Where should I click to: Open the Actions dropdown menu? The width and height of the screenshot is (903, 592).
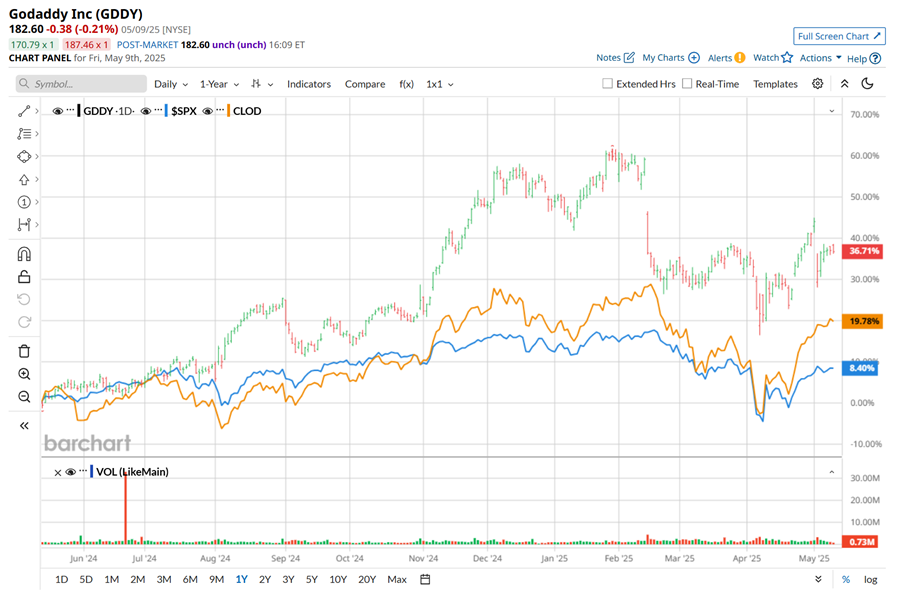coord(821,58)
